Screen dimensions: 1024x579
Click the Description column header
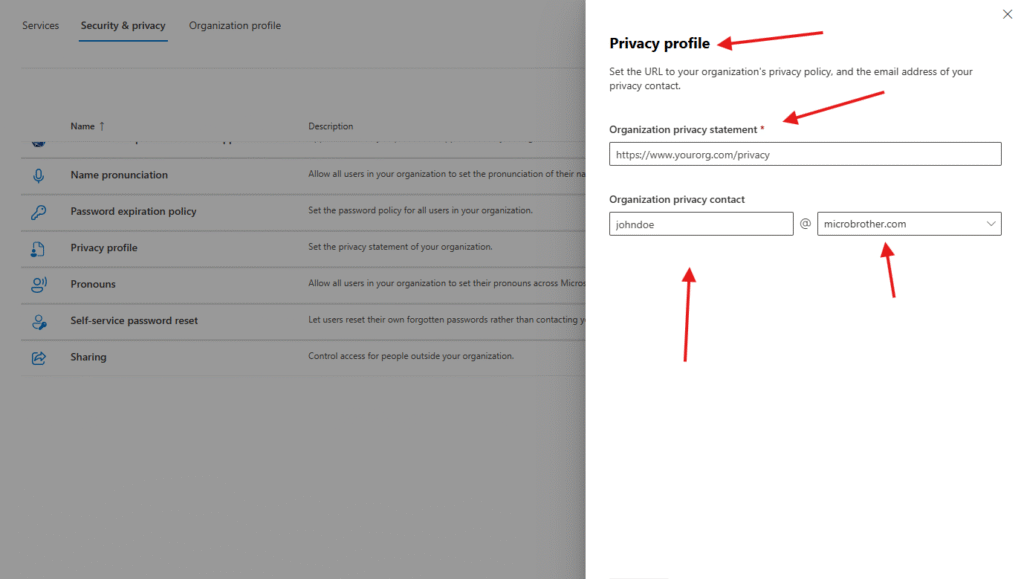[x=331, y=127]
